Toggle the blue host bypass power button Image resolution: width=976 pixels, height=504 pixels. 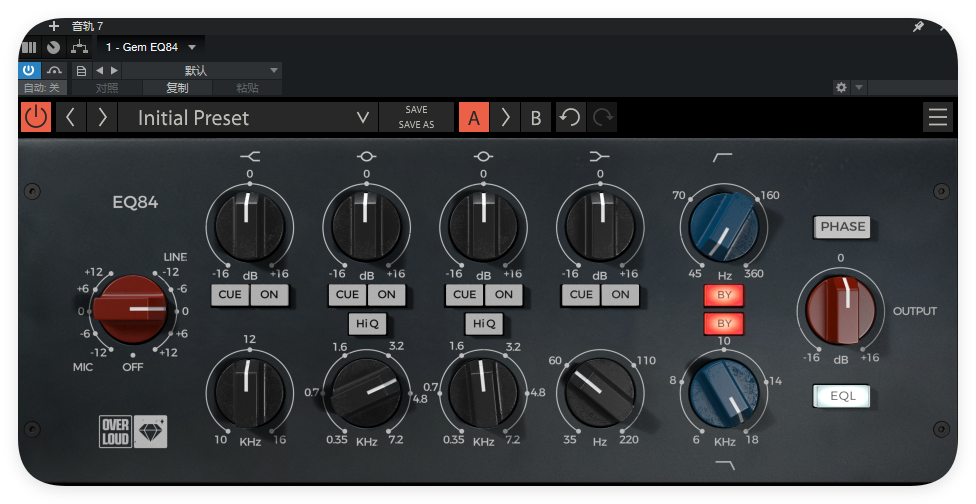[x=29, y=70]
